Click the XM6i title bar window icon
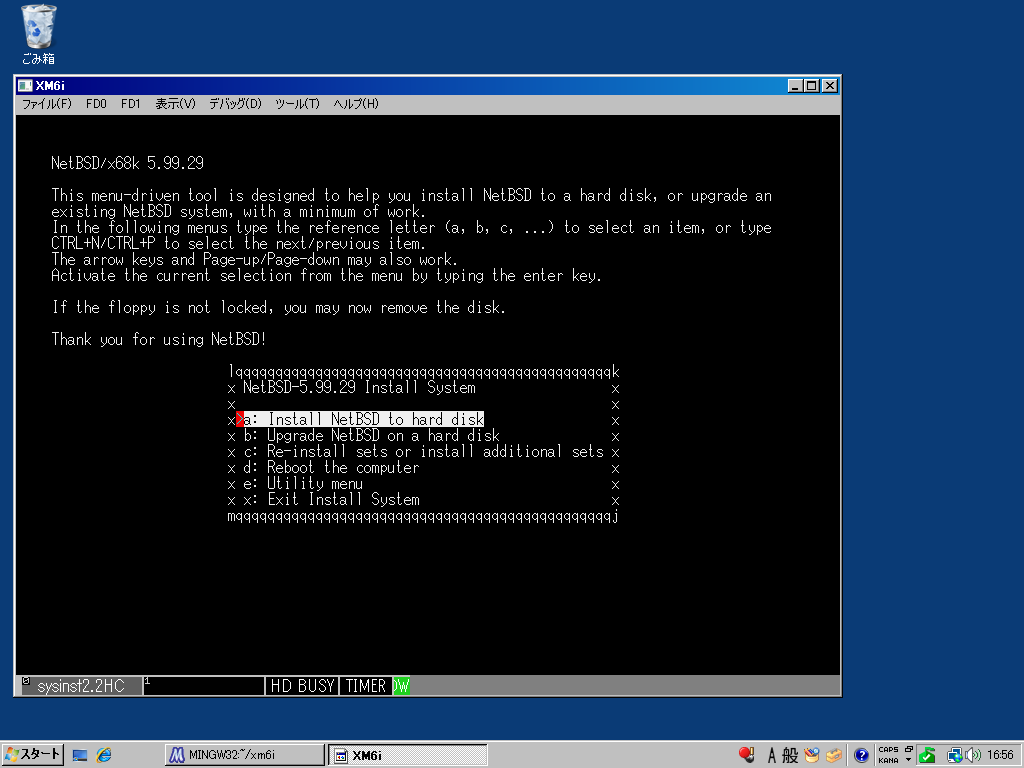This screenshot has width=1024, height=768. point(25,86)
